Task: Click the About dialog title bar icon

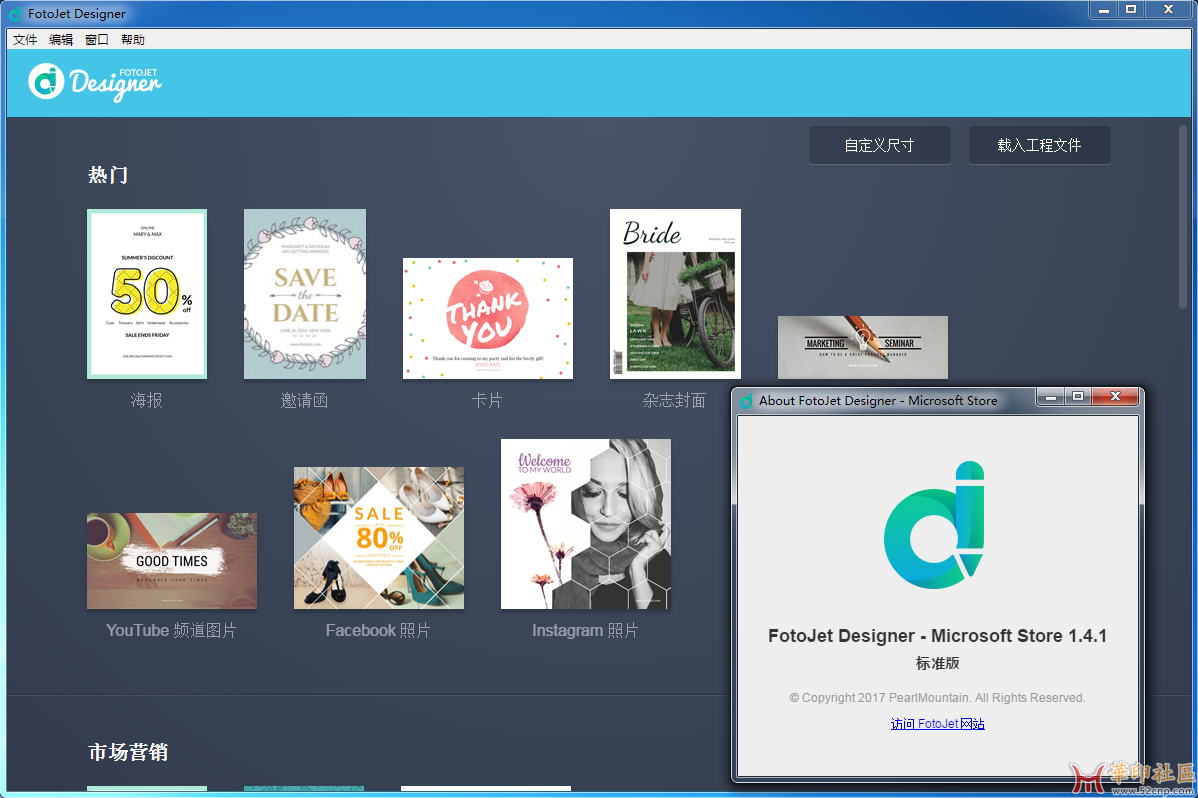Action: point(746,401)
